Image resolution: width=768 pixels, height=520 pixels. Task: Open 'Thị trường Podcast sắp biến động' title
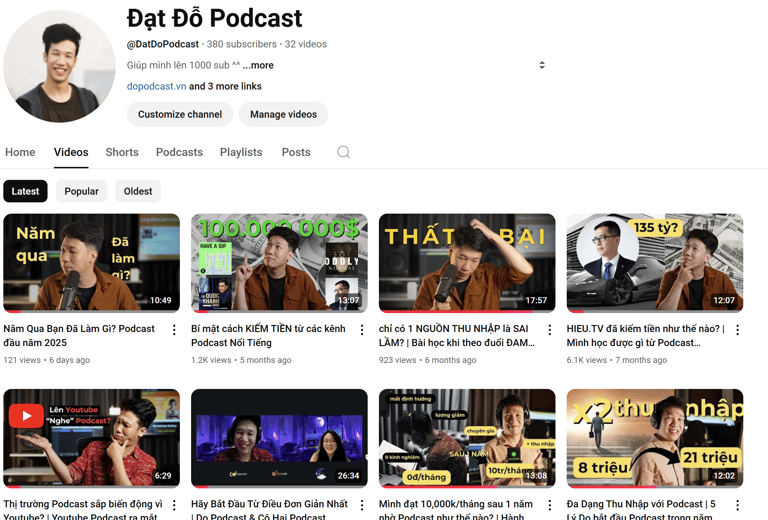83,509
